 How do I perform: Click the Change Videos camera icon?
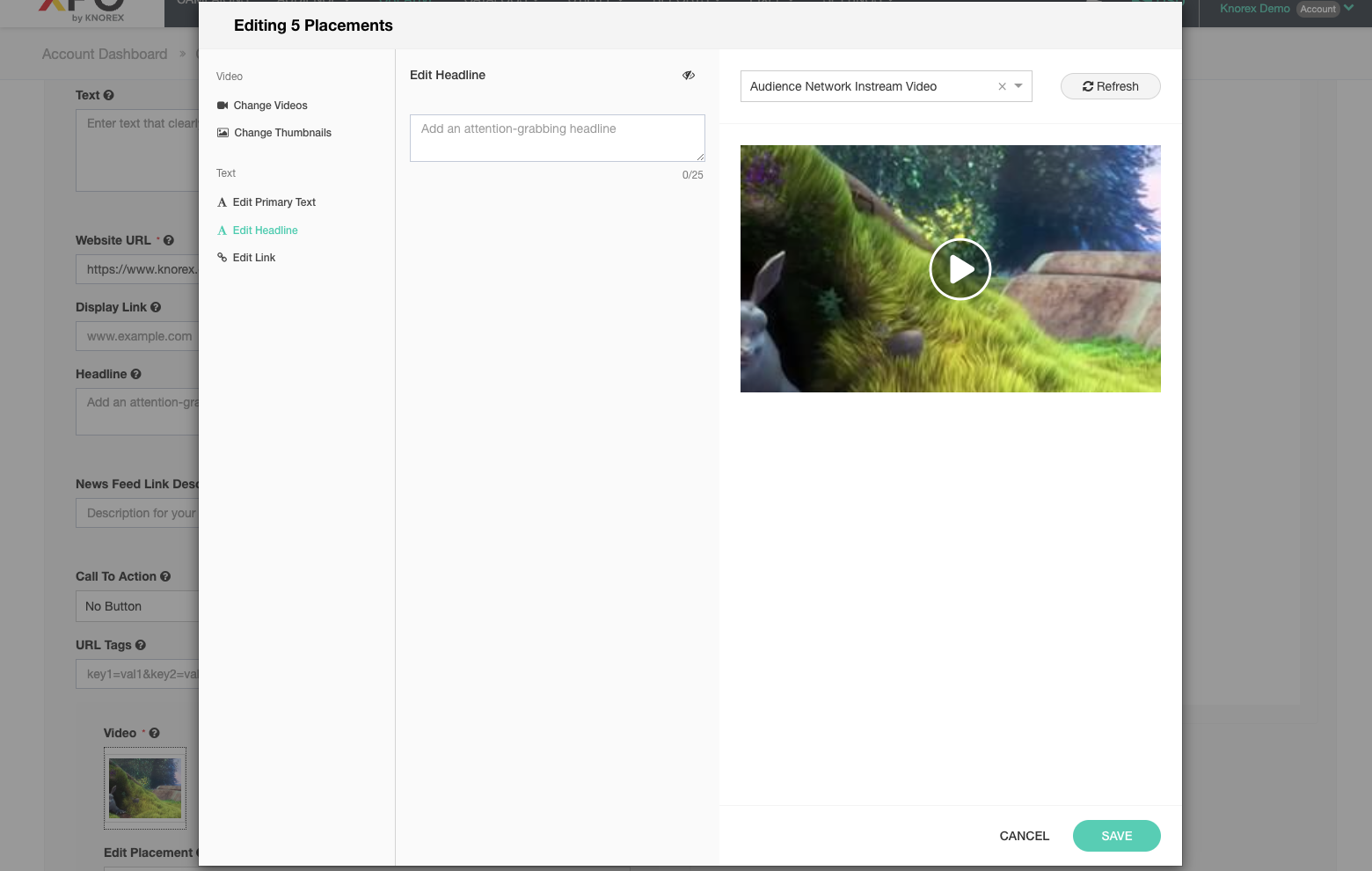point(223,106)
